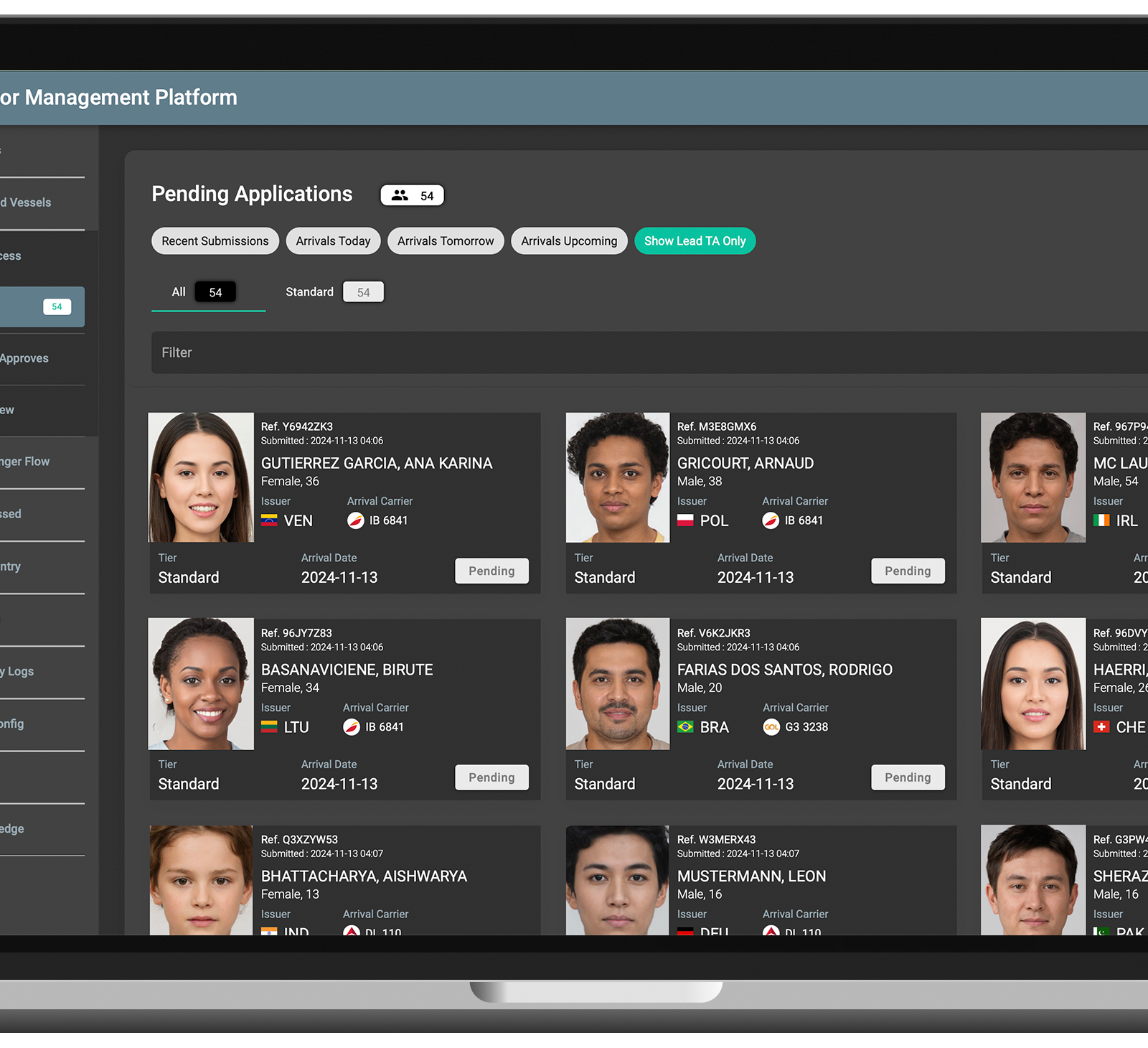Click Pending button for Gutierrez Garcia
Viewport: 1148px width, 1048px height.
(x=491, y=571)
